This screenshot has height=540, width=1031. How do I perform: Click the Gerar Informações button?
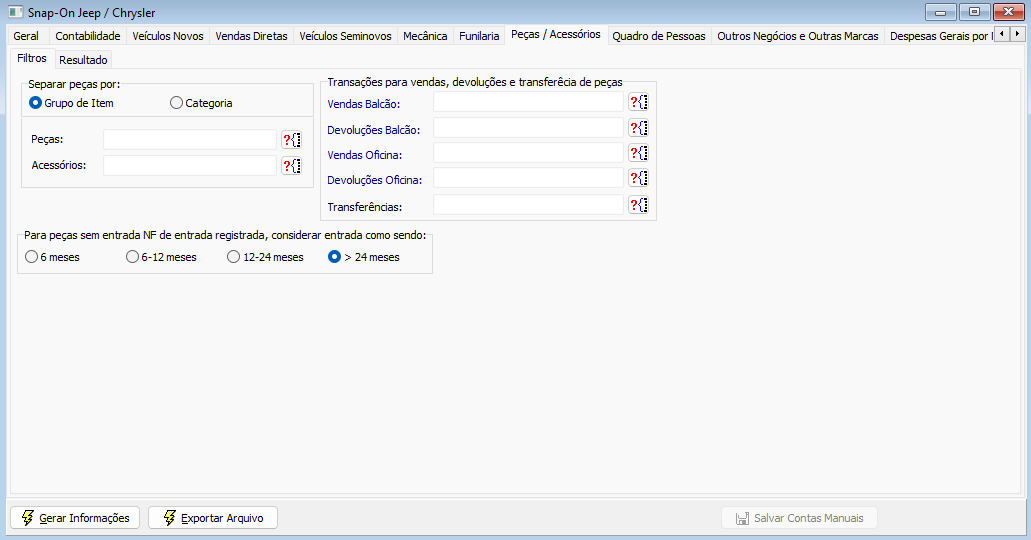75,518
